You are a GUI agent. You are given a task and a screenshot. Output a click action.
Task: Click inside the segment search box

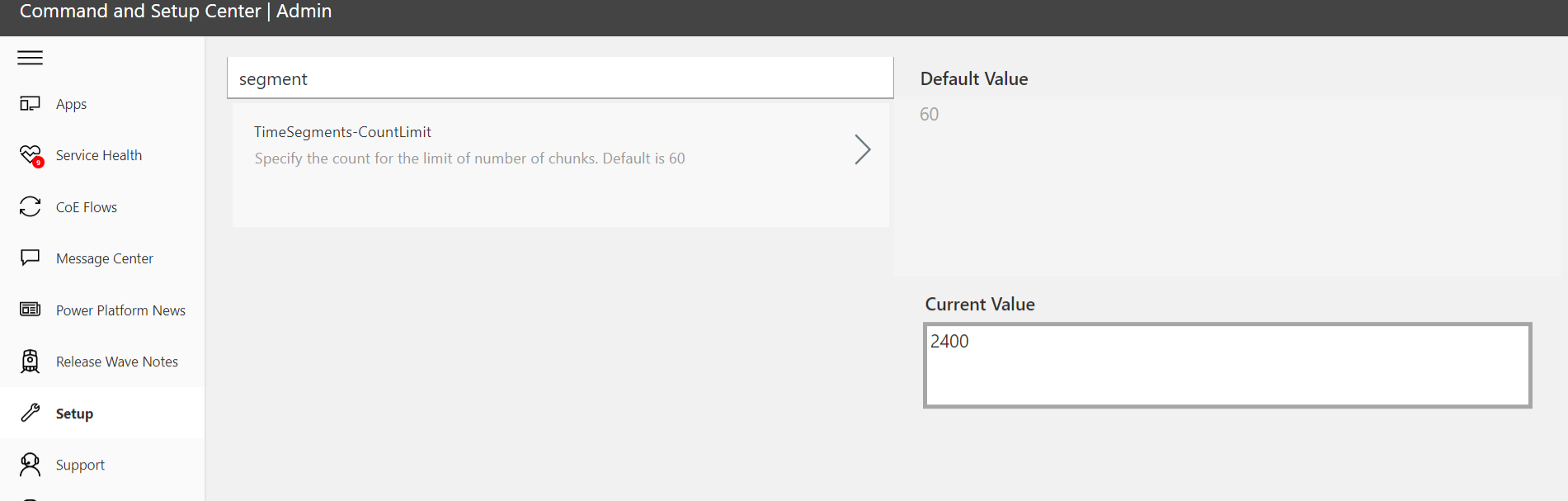[561, 78]
